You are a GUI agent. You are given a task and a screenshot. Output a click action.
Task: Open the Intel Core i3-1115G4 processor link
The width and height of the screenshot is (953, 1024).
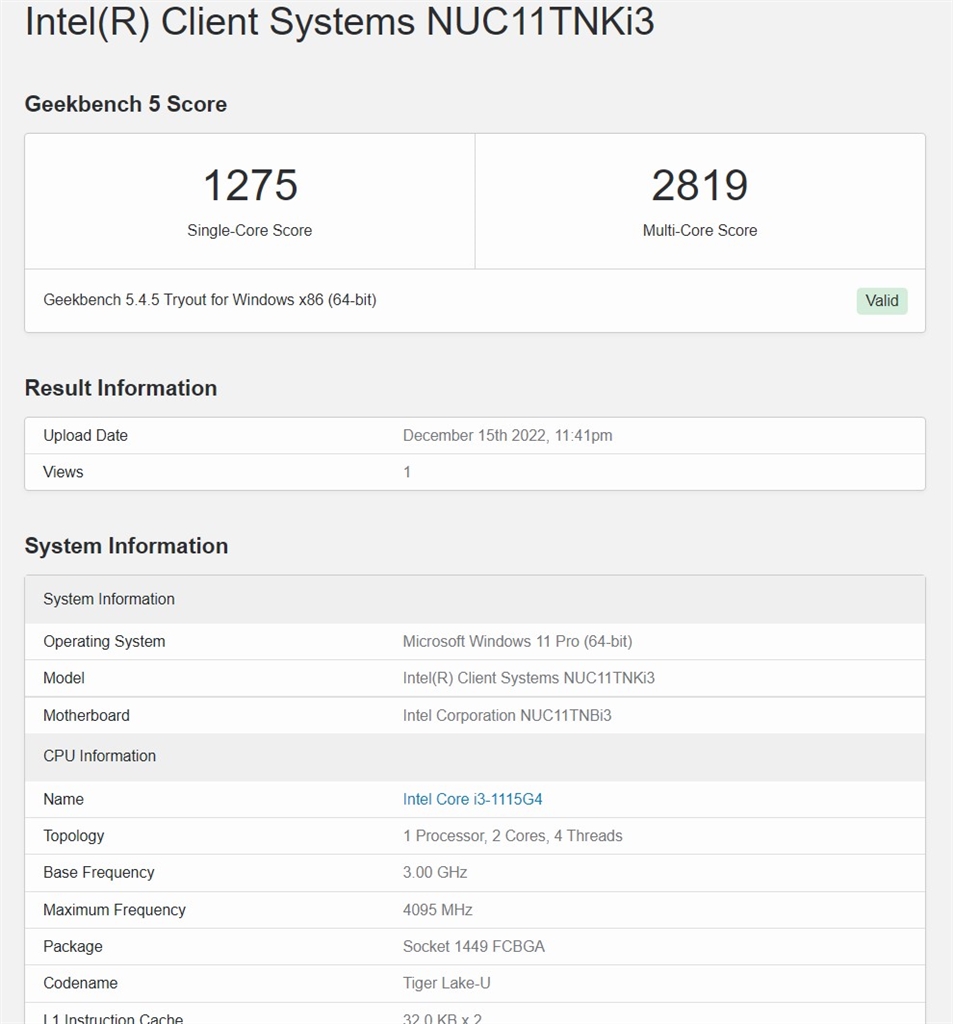click(x=472, y=799)
